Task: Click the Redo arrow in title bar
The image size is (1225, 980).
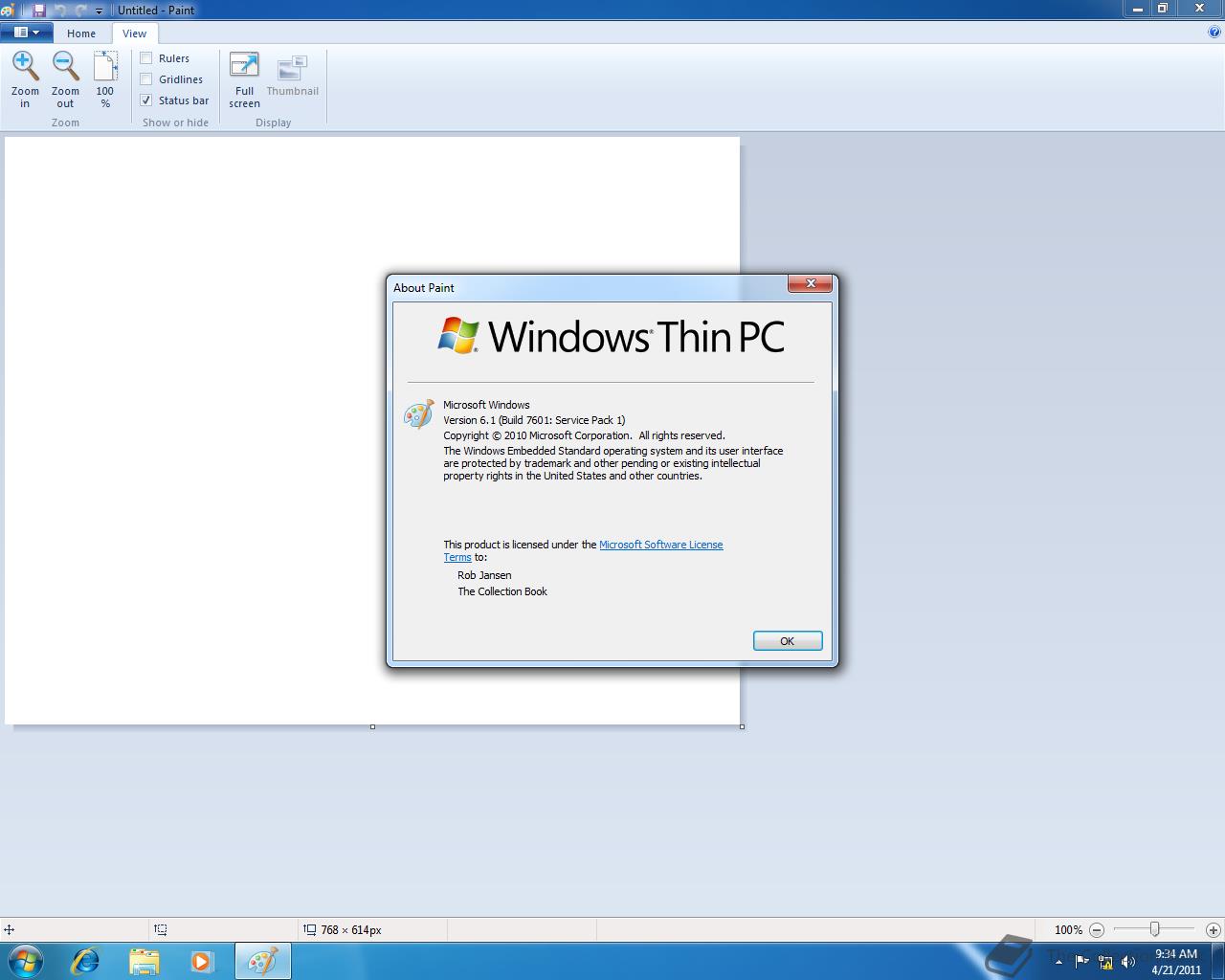Action: 81,10
